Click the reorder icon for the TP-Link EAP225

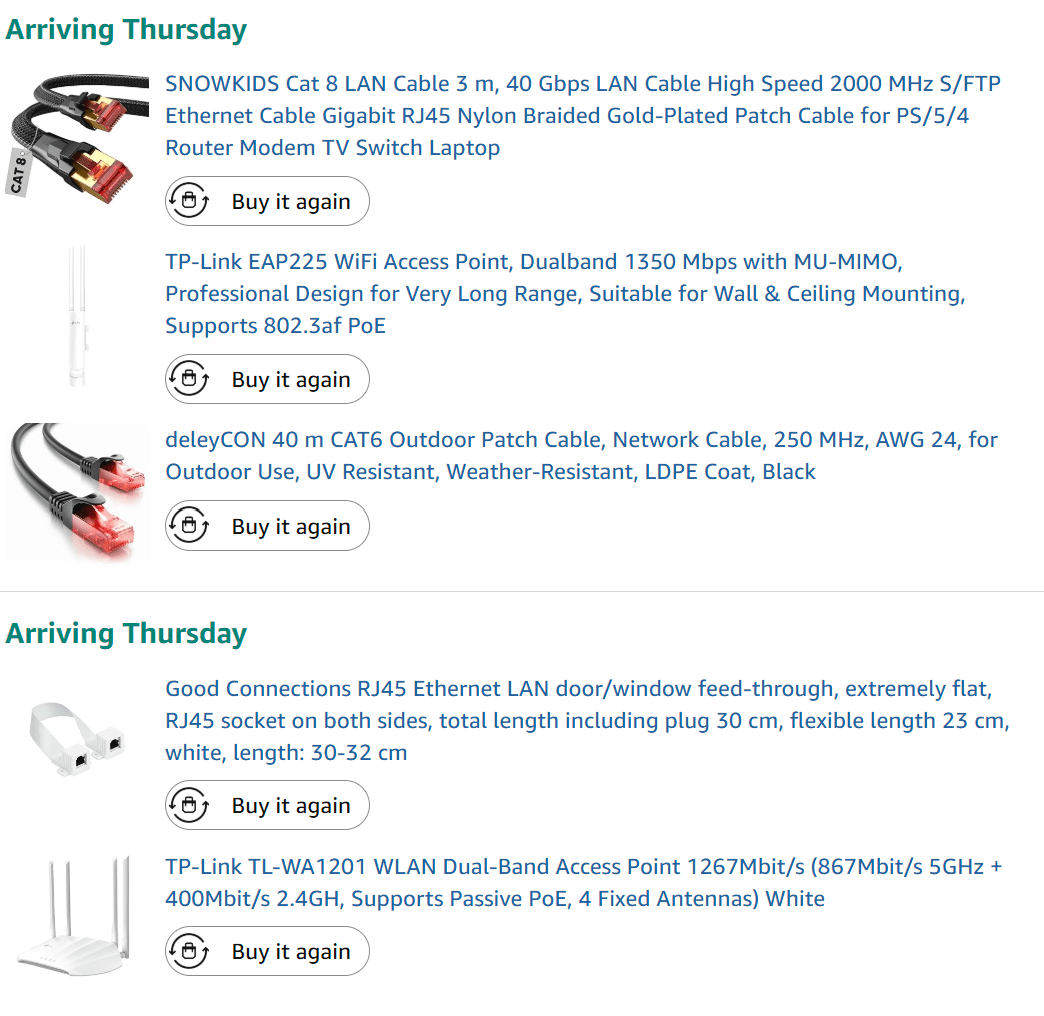(x=189, y=379)
